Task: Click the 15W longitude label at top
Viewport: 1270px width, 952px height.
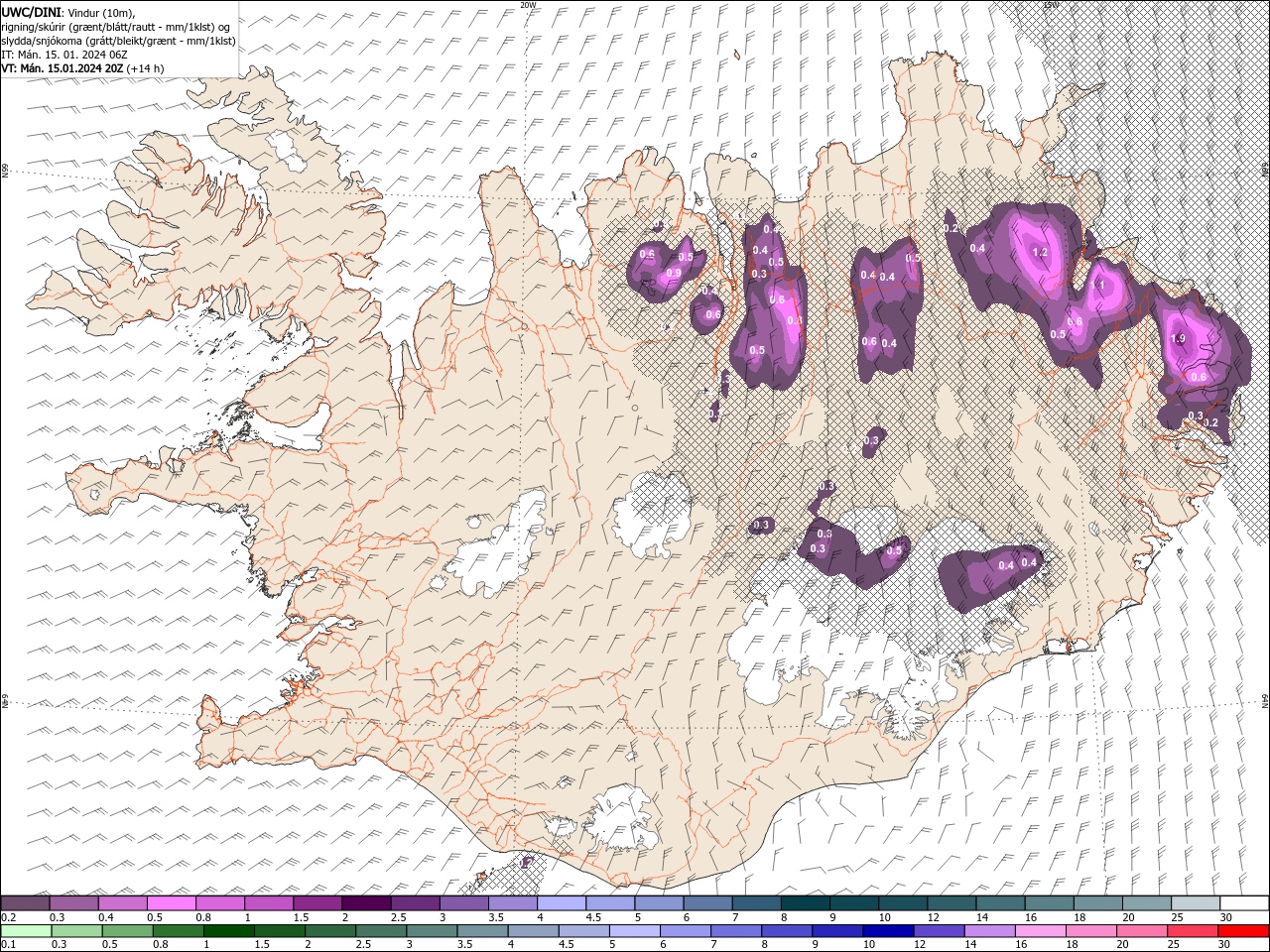Action: point(1050,5)
